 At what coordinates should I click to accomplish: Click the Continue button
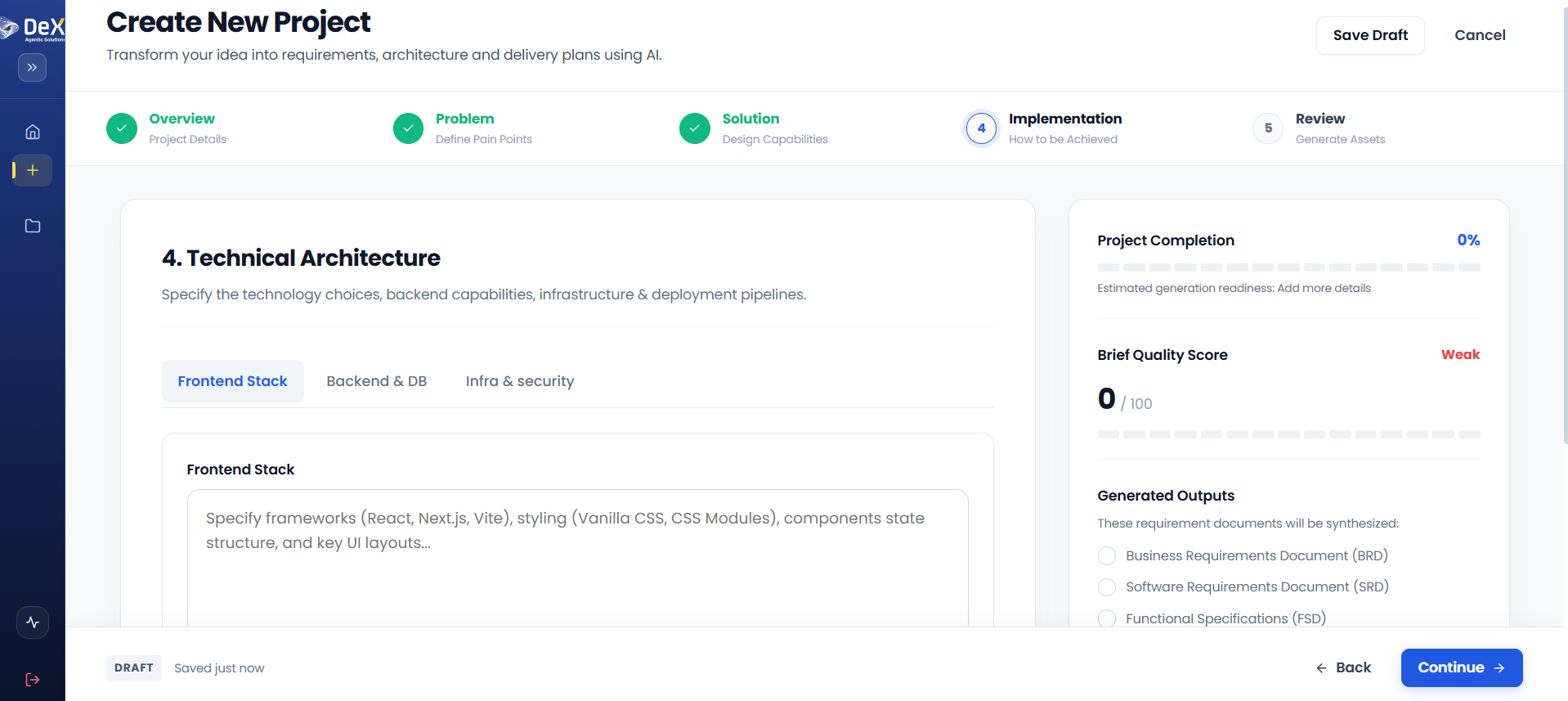pos(1462,667)
